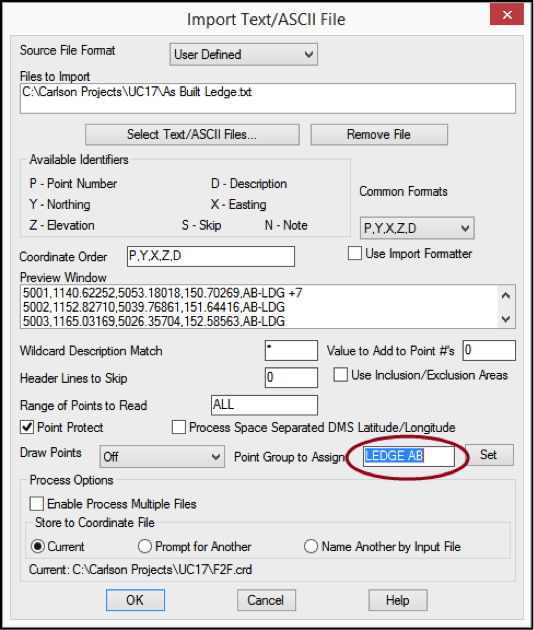Choose Name Another by Input File
Image resolution: width=534 pixels, height=630 pixels.
[x=311, y=546]
